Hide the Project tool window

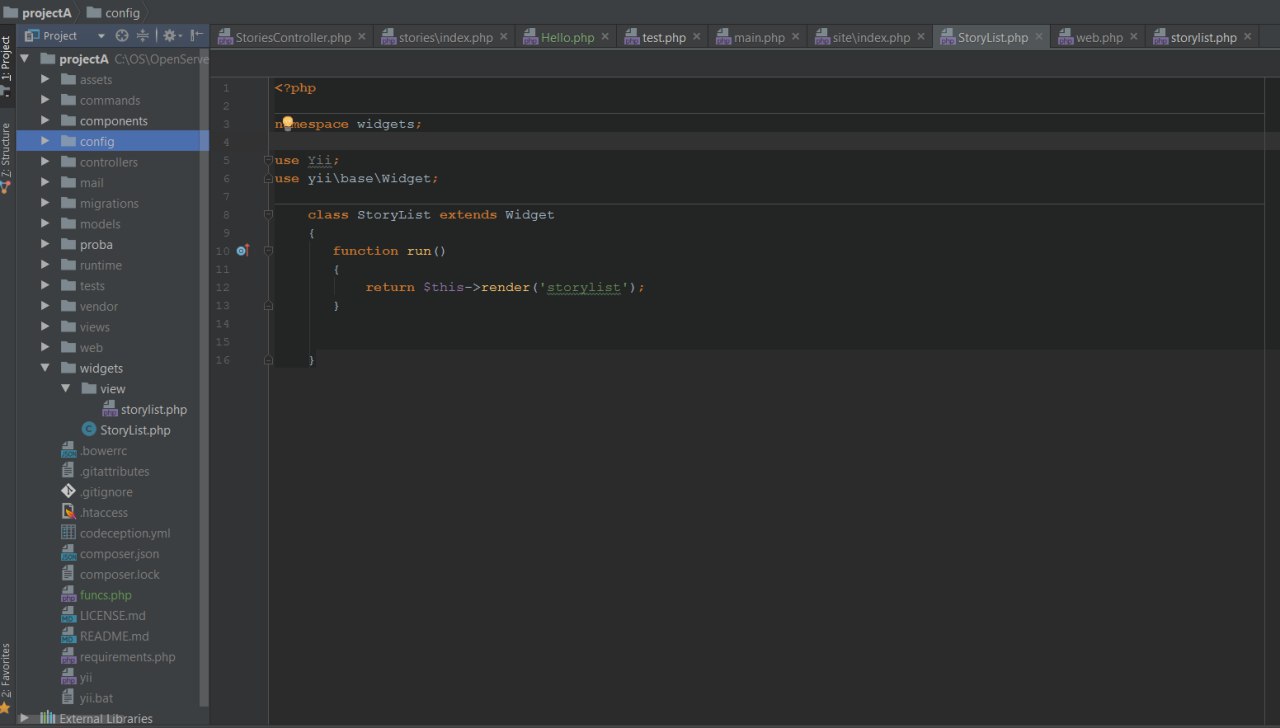pos(197,36)
